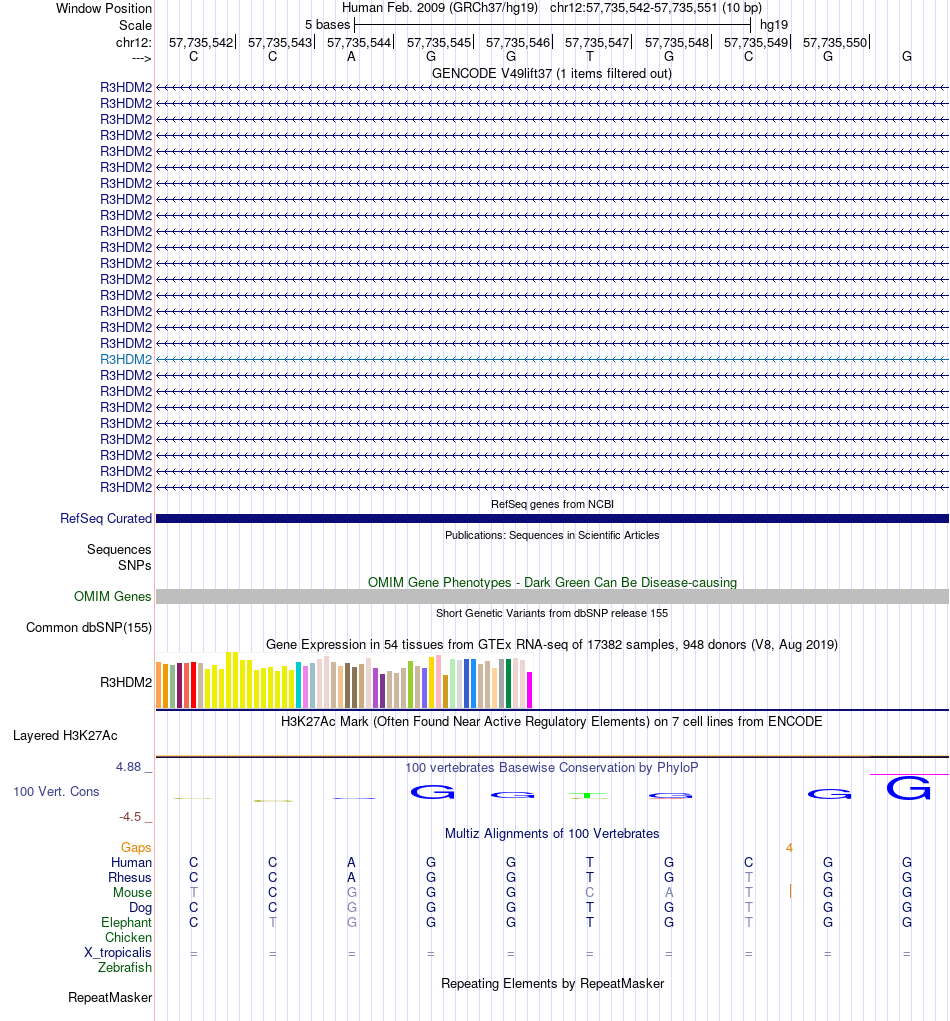Click the R3HDM2 label beside the GTEx chart
Viewport: 950px width, 1021px height.
[x=126, y=682]
